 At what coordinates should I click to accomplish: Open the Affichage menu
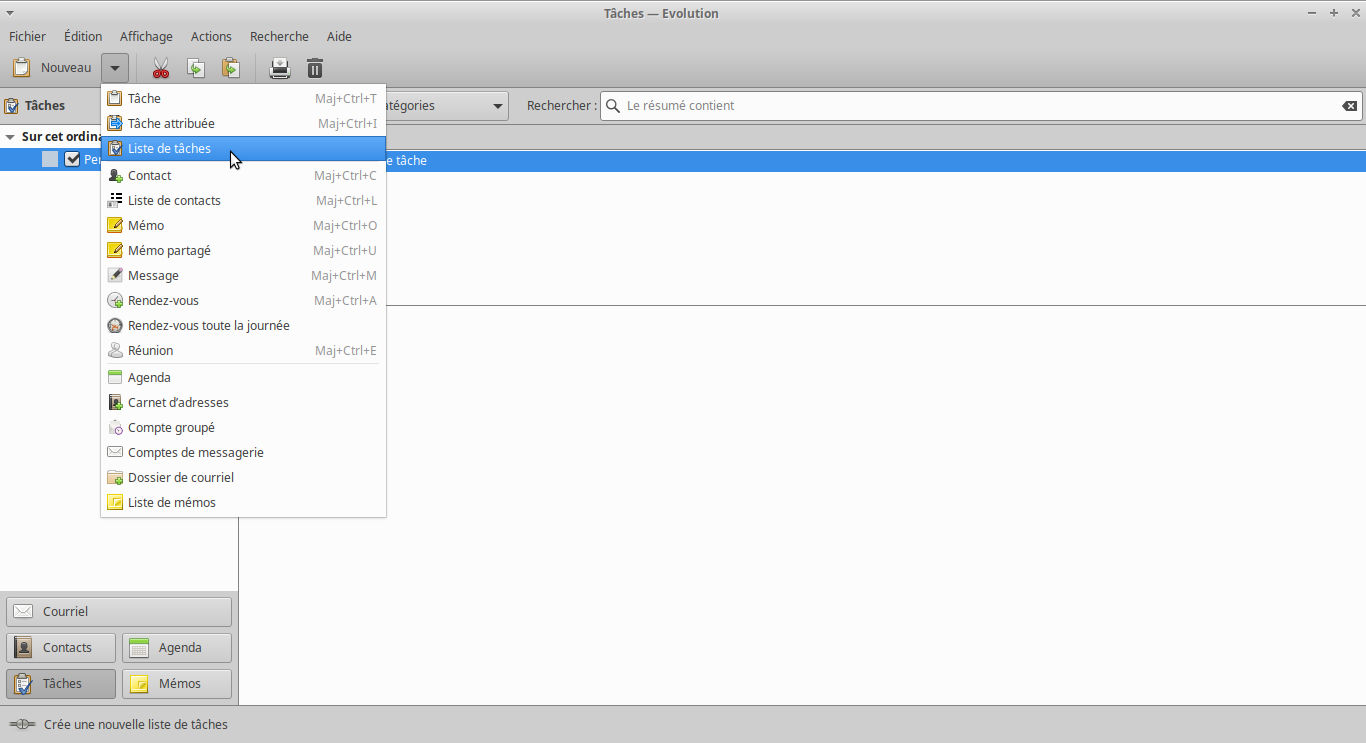[x=146, y=36]
